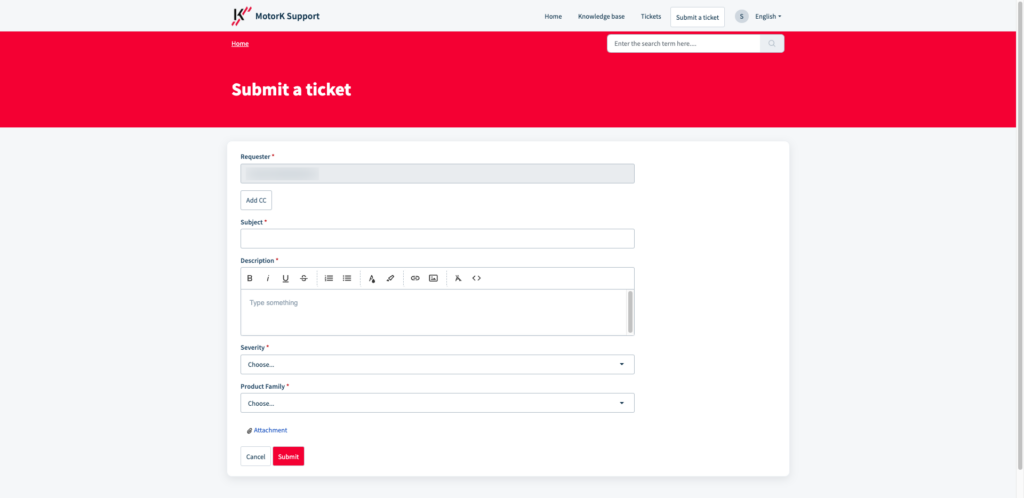
Task: Insert an image into description
Action: [x=433, y=278]
